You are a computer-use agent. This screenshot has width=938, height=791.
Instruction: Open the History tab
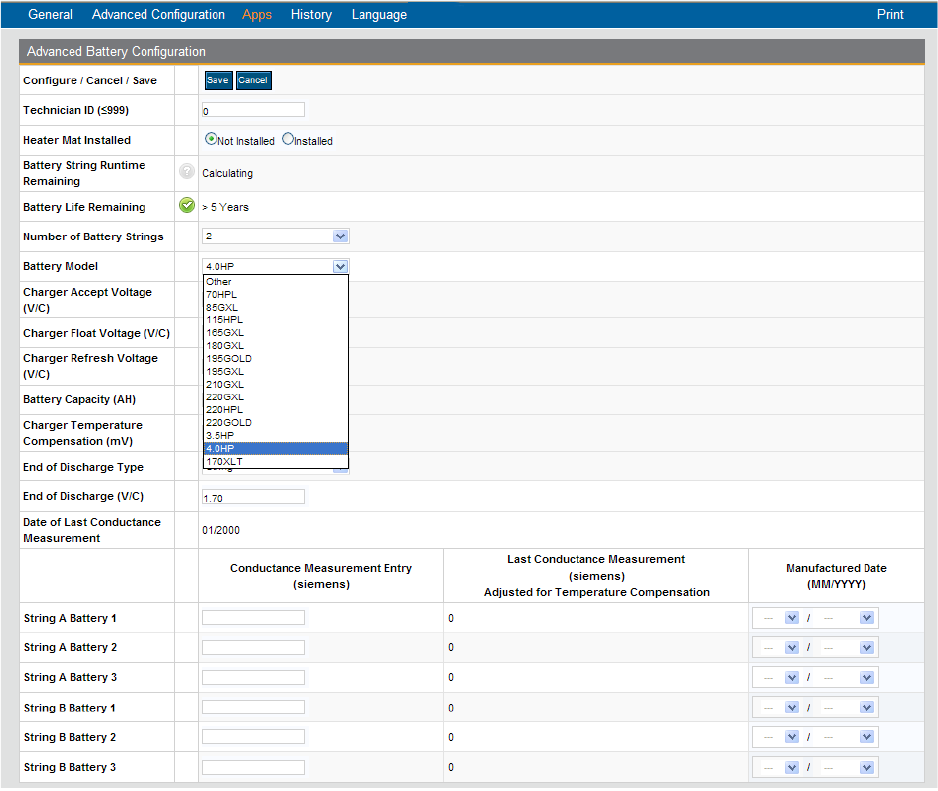click(311, 14)
